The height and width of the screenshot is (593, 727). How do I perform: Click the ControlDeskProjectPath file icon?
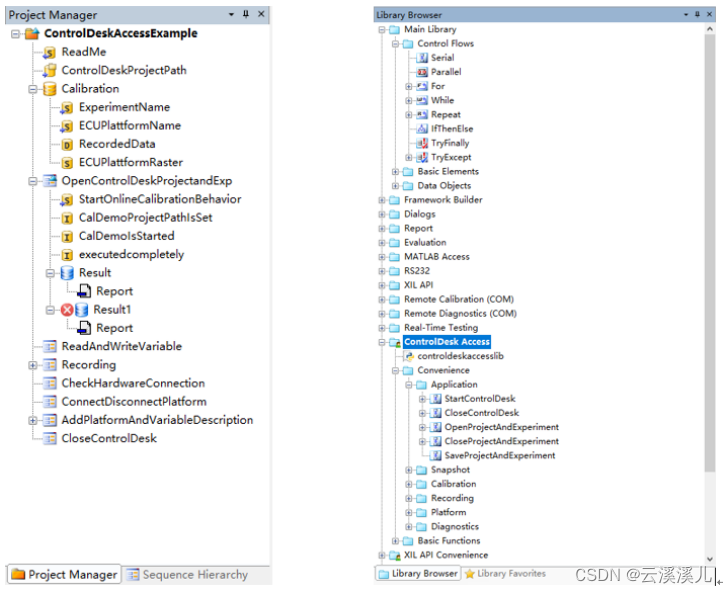pyautogui.click(x=49, y=70)
